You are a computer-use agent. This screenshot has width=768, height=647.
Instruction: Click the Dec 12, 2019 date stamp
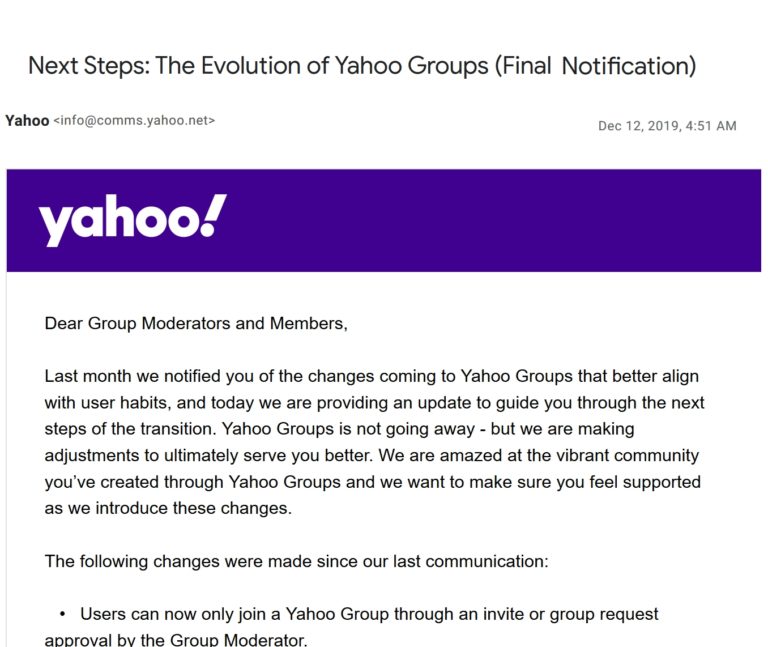coord(639,126)
